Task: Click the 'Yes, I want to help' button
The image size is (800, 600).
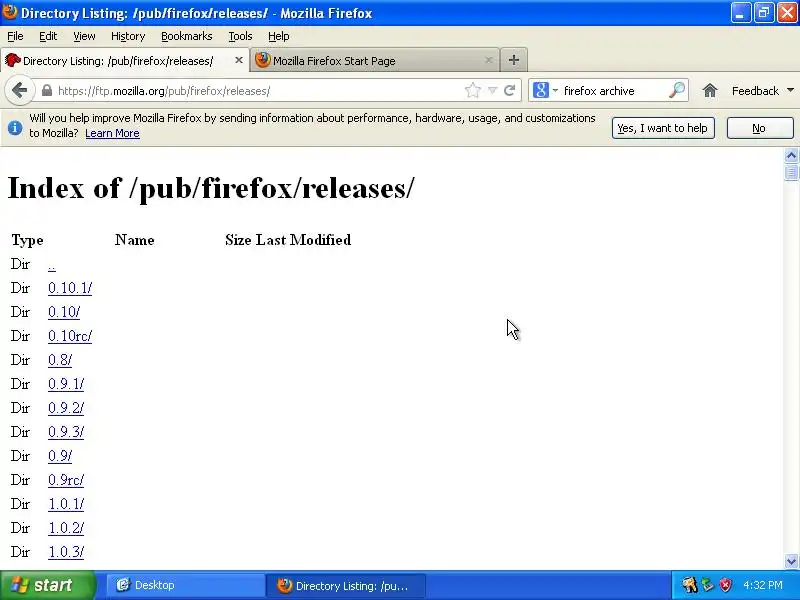Action: tap(663, 128)
